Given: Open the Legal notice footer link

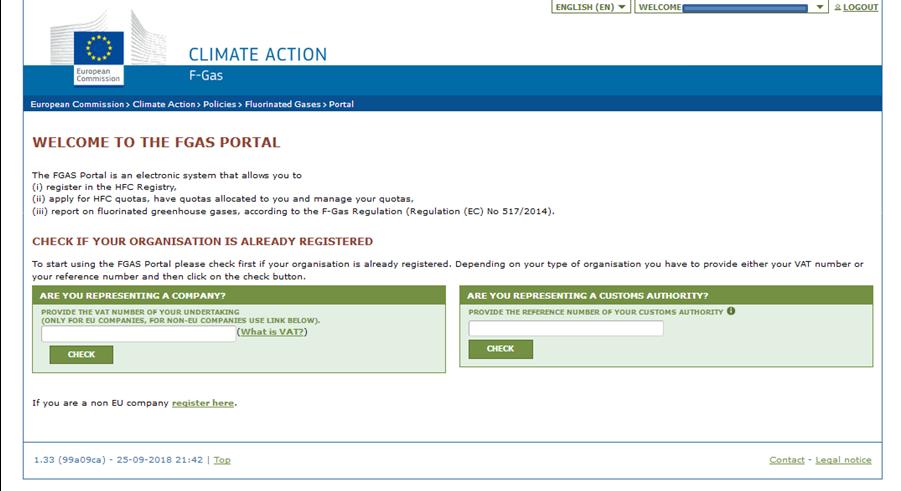Looking at the screenshot, I should click(843, 460).
